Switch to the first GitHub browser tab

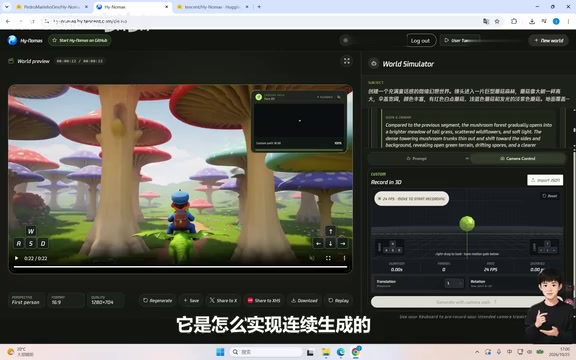(52, 7)
